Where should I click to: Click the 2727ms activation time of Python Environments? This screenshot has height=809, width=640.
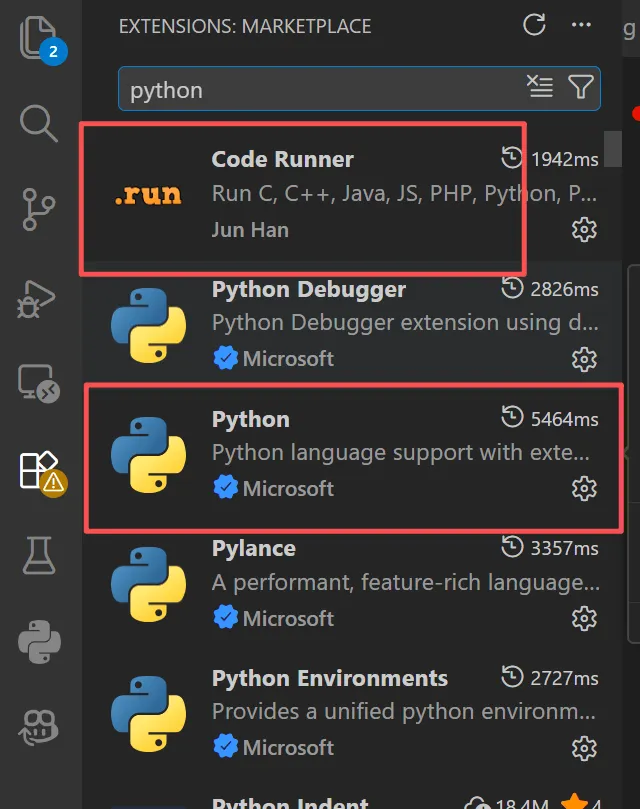[565, 678]
